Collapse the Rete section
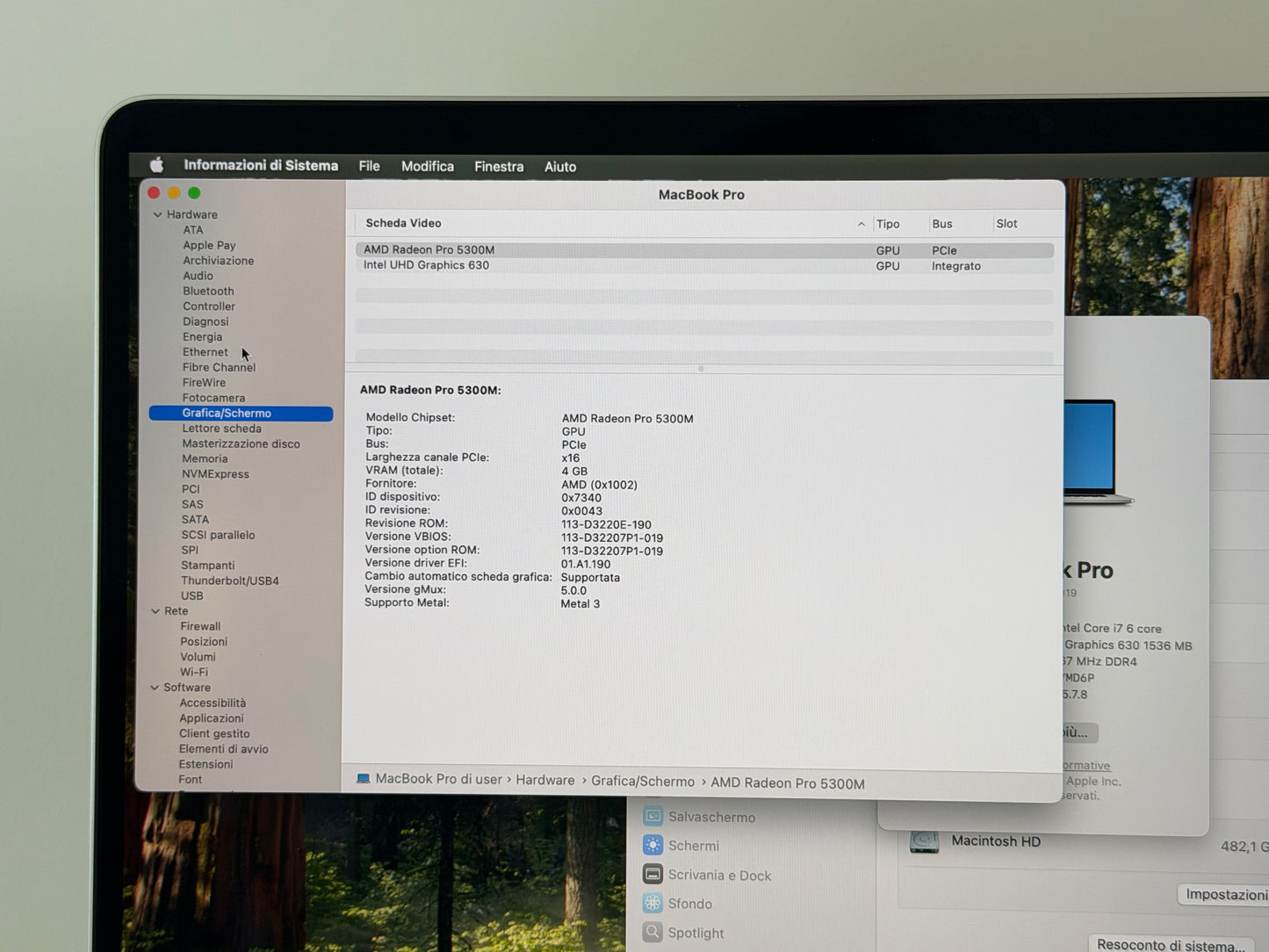This screenshot has width=1269, height=952. tap(155, 611)
